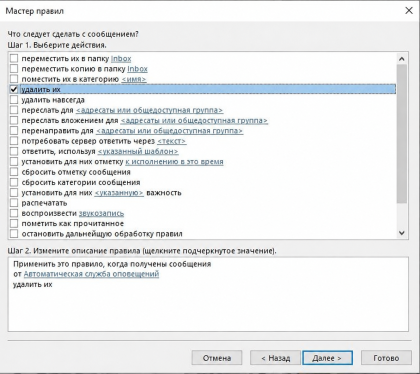Image resolution: width=420 pixels, height=374 pixels.
Task: Check 'перенаправить для' checkbox
Action: pos(14,131)
